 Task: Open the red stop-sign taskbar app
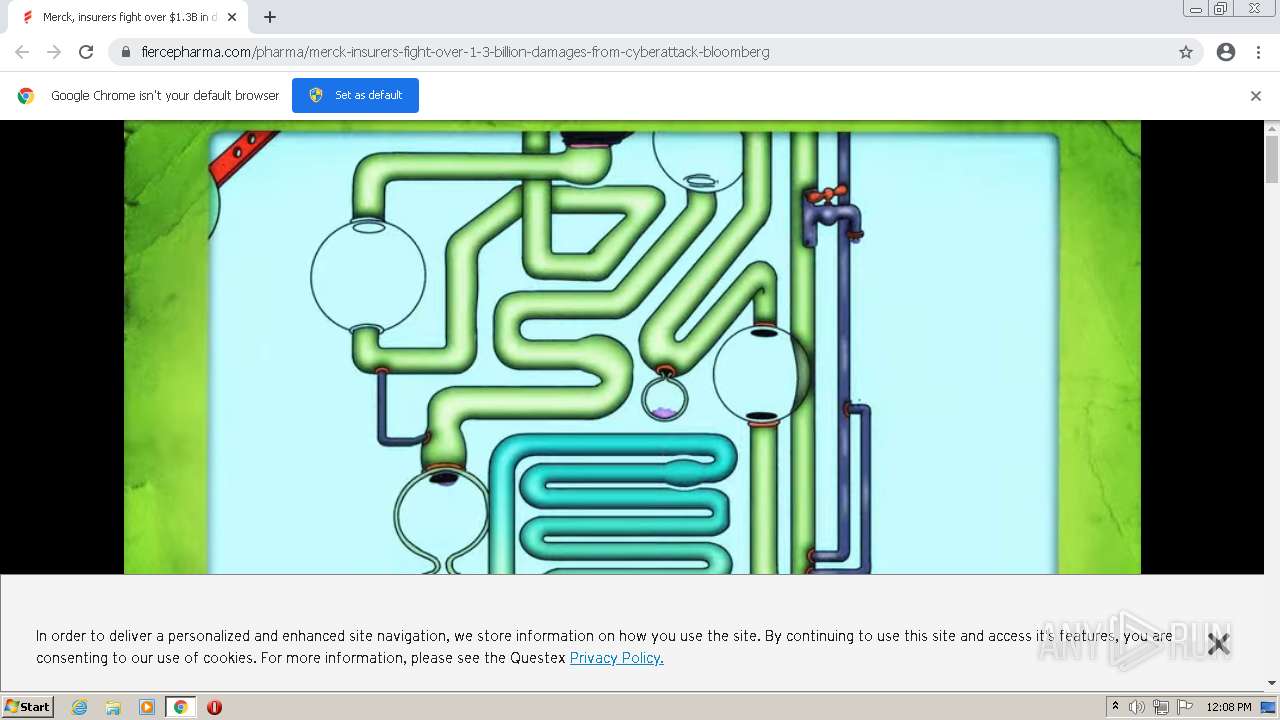click(x=214, y=707)
